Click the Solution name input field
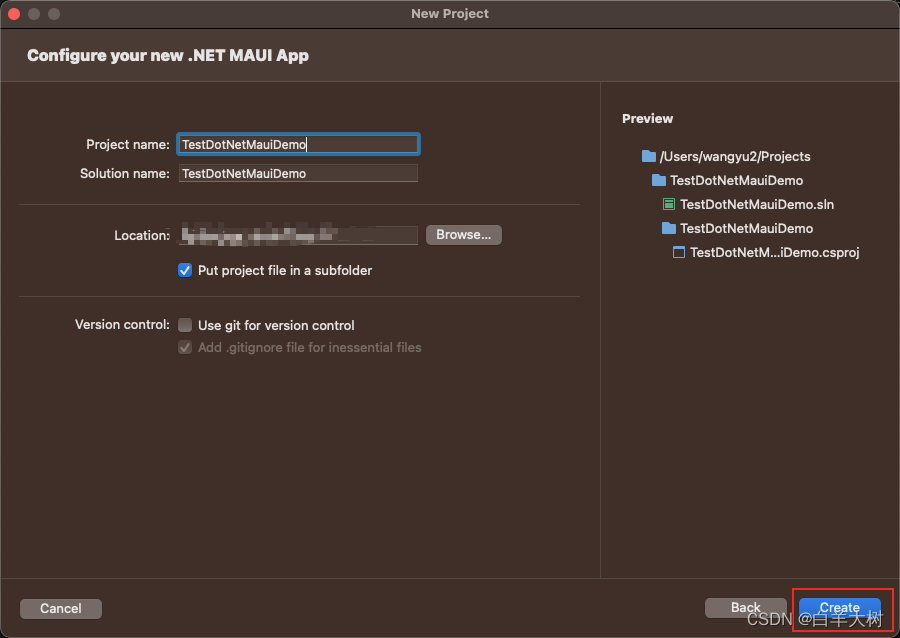900x638 pixels. pyautogui.click(x=297, y=173)
